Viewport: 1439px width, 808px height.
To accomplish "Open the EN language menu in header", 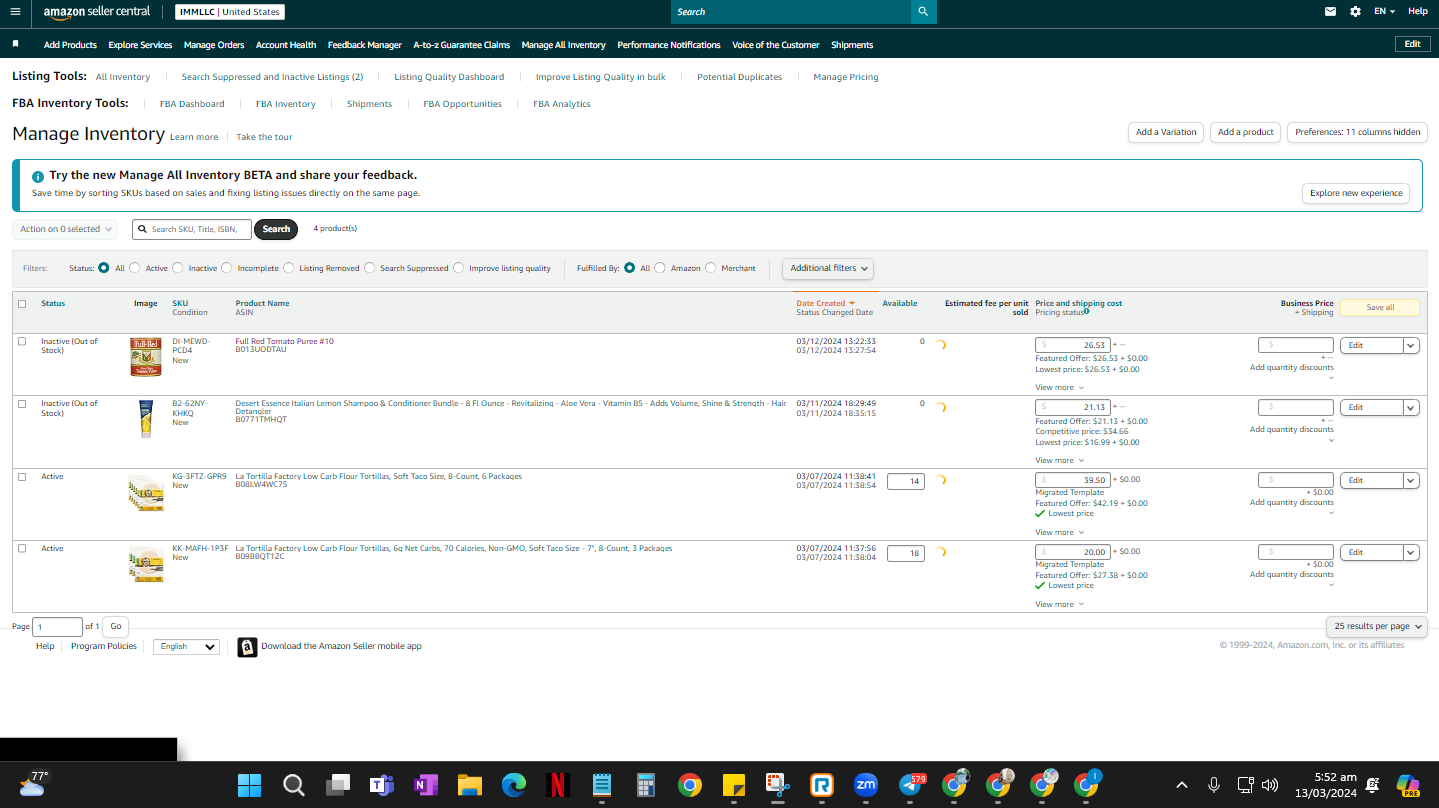I will click(x=1384, y=12).
